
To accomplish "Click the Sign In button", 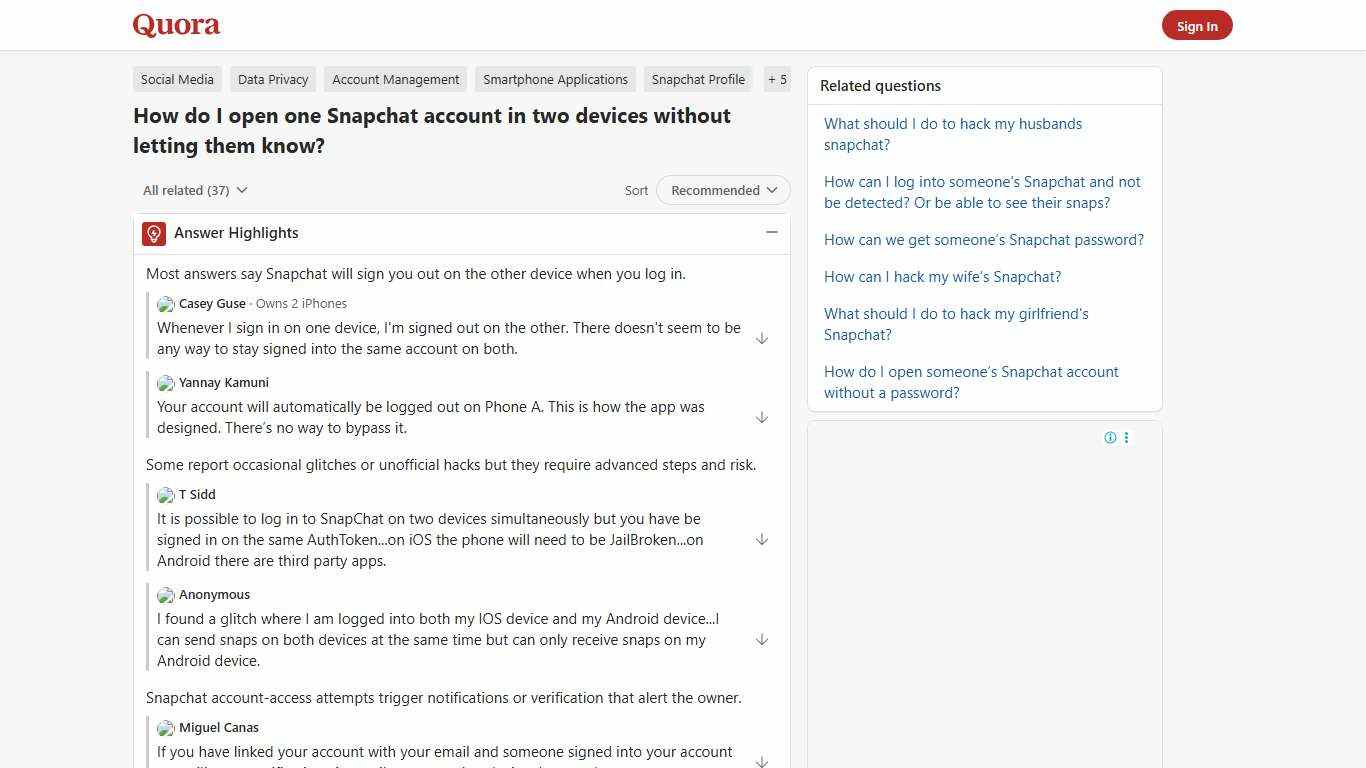I will point(1197,25).
